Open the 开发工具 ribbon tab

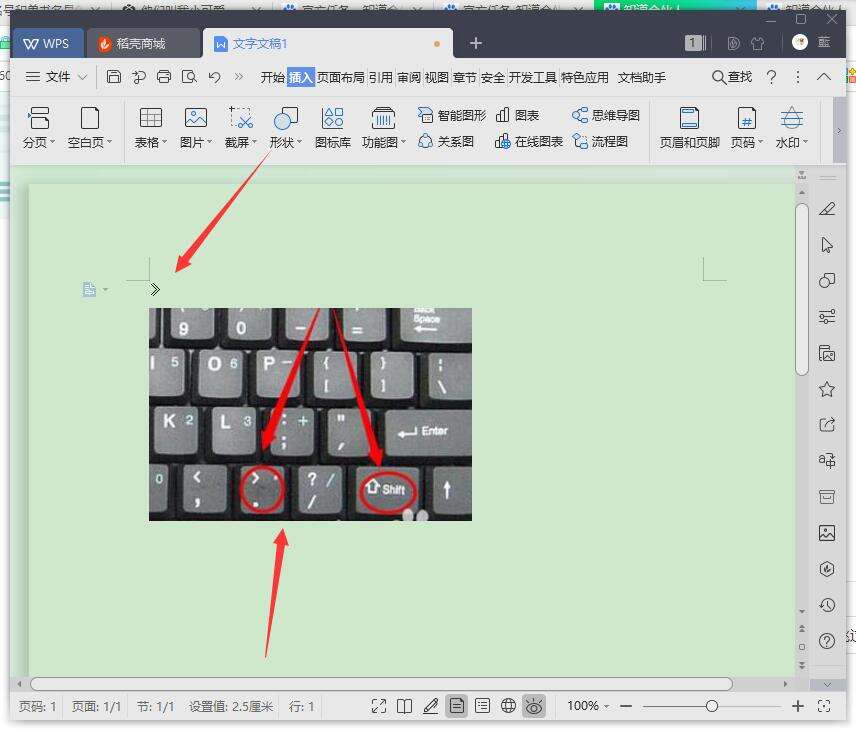tap(532, 78)
